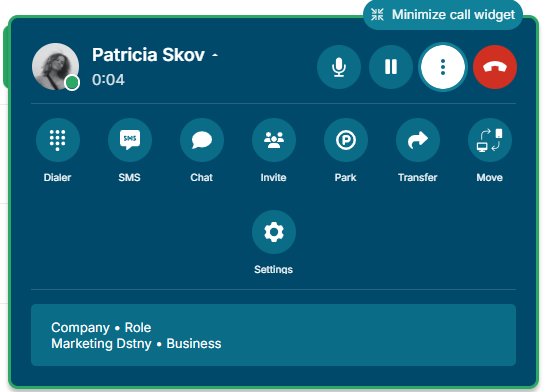Click Patricia Skov's avatar photo

55,66
